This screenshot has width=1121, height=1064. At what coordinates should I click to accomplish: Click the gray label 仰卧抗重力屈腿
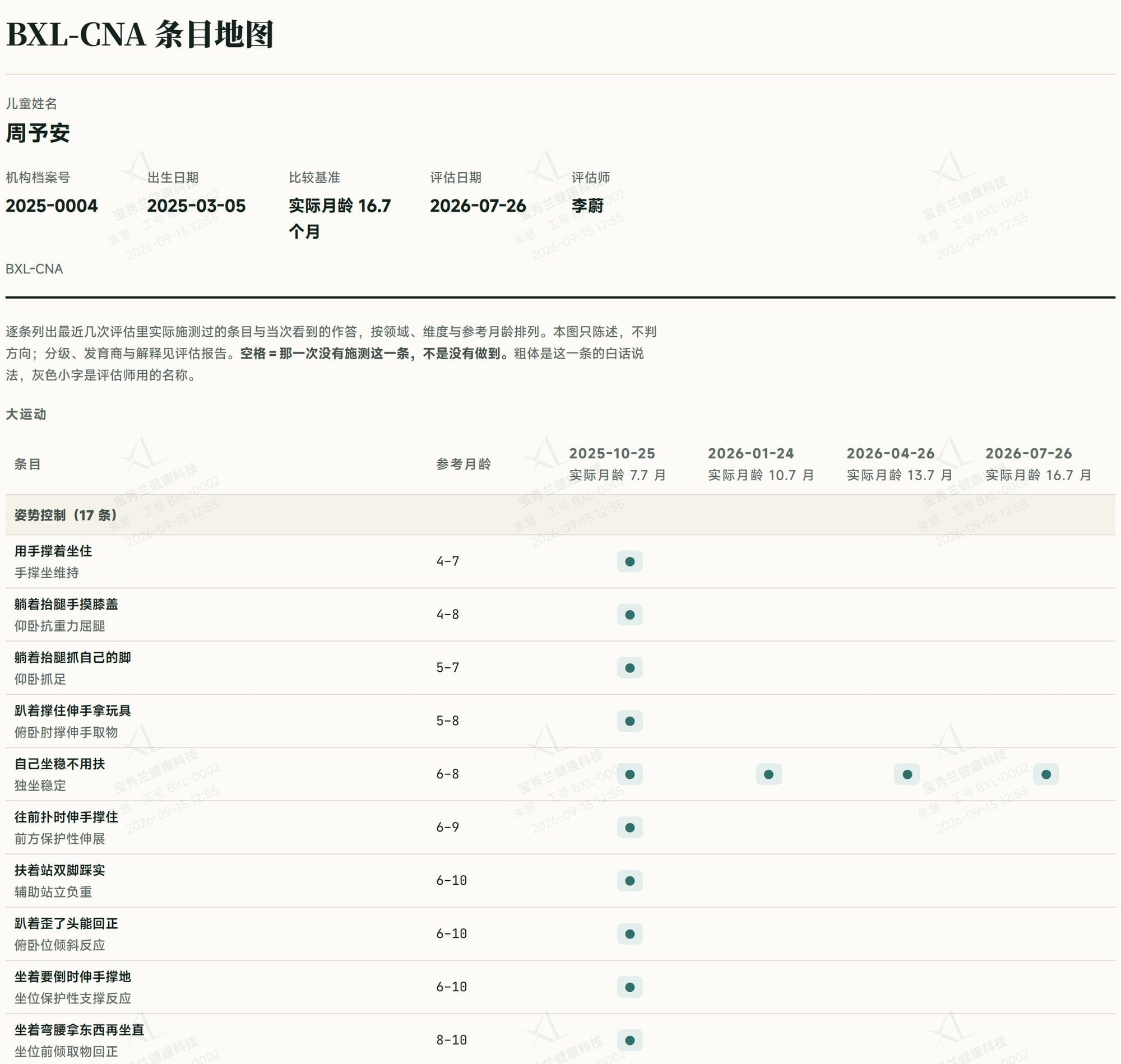click(x=59, y=626)
